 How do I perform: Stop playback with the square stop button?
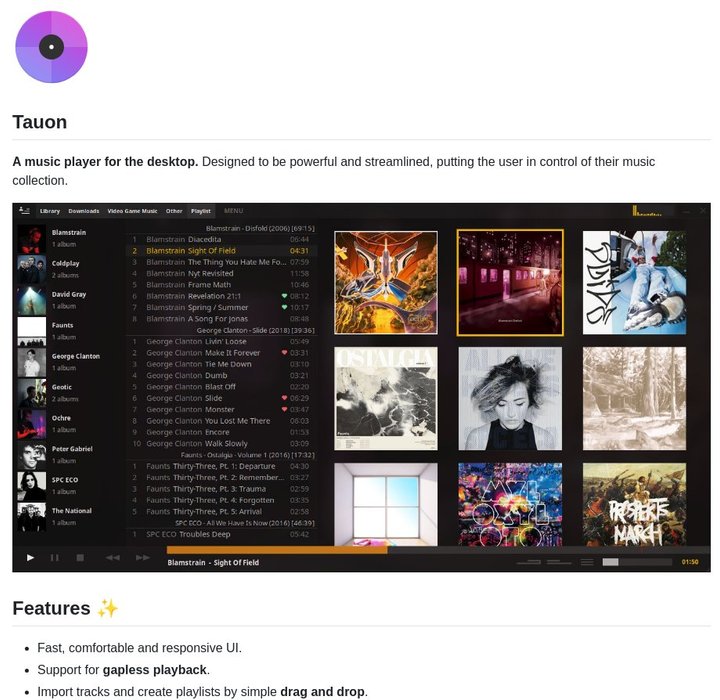pyautogui.click(x=80, y=558)
